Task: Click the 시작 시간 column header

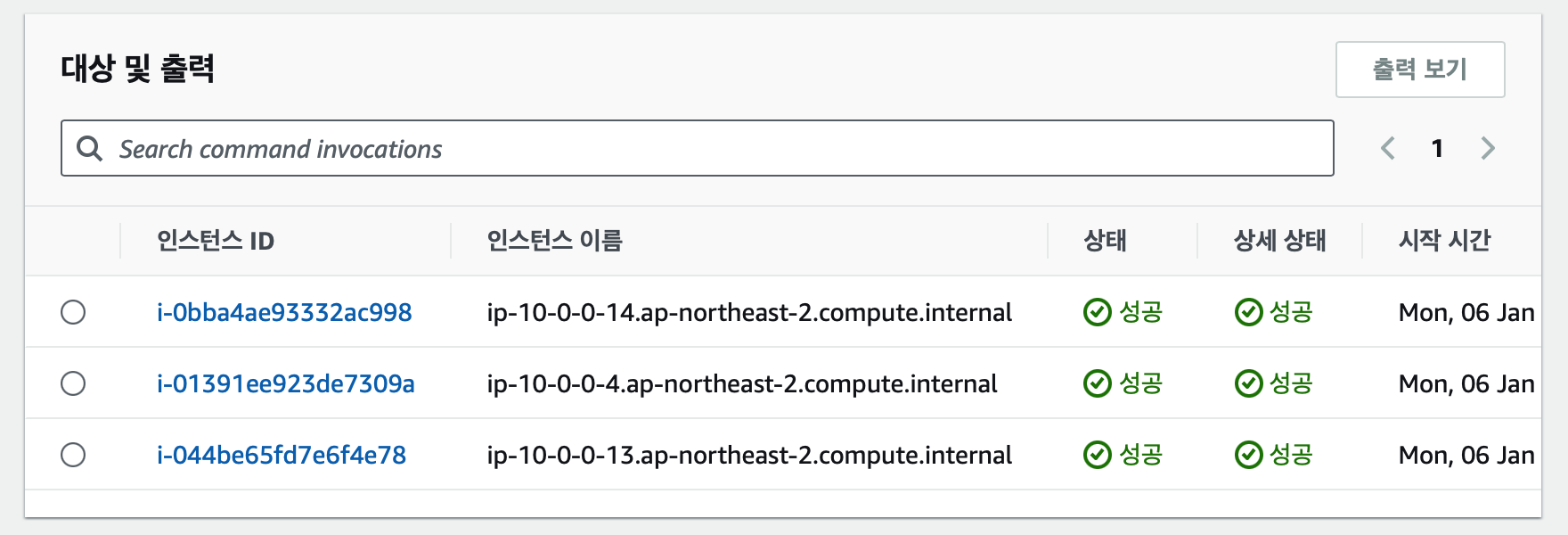Action: tap(1444, 241)
